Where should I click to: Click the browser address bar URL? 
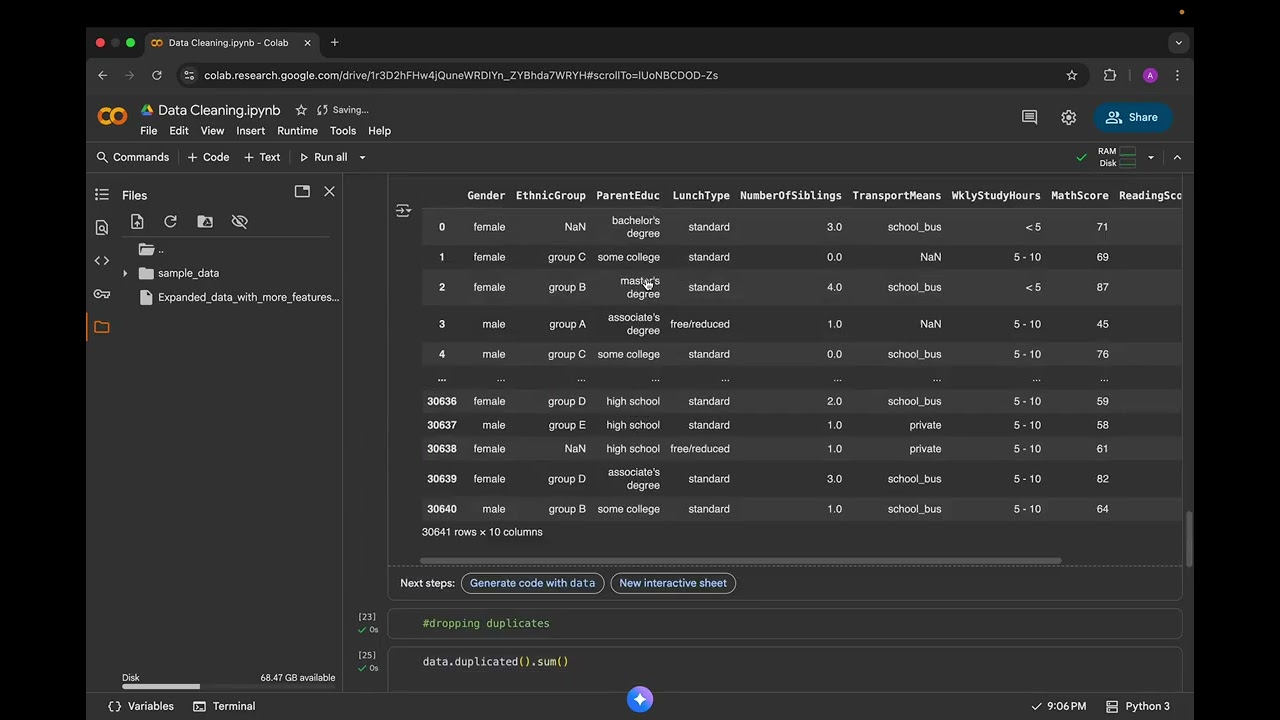click(x=461, y=75)
